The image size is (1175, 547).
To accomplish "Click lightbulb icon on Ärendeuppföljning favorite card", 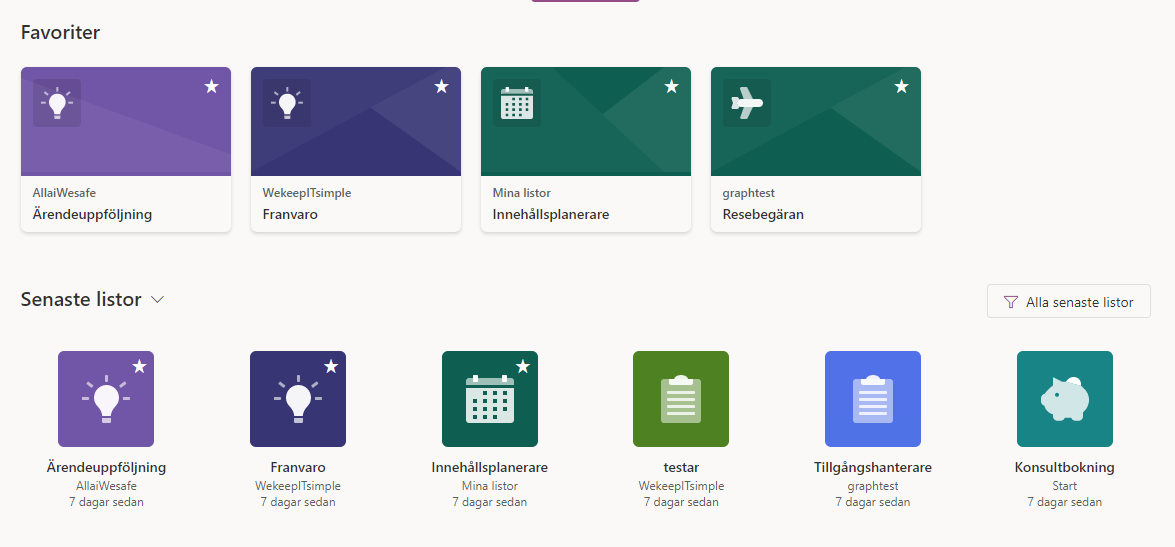I will tap(57, 103).
